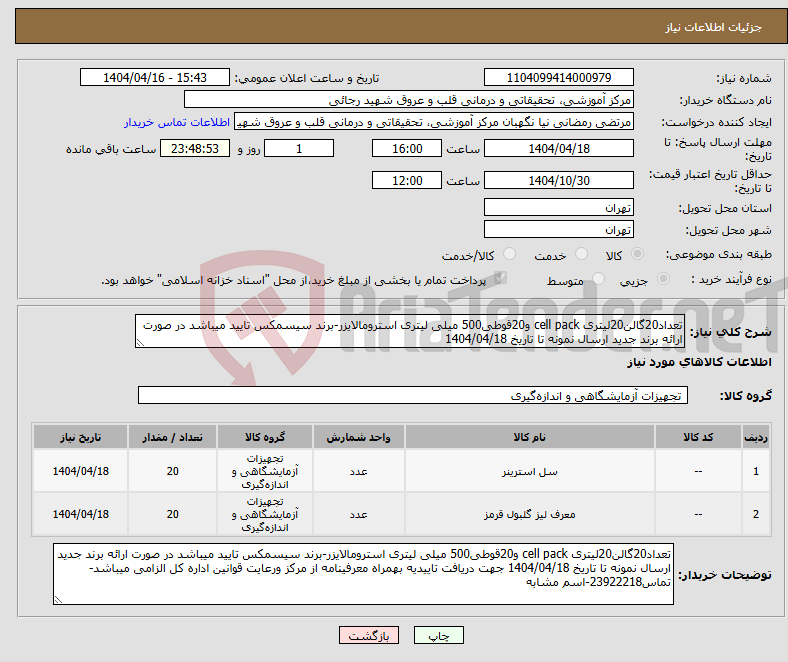The image size is (788, 662).
Task: Click quantity 20 in معرف لیز row
Action: (x=172, y=514)
